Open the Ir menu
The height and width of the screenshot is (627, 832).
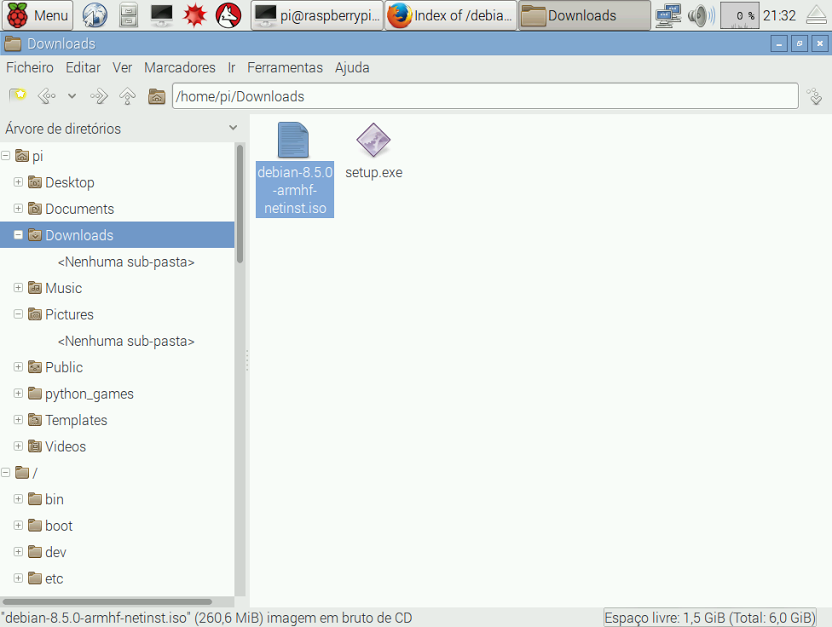[x=231, y=68]
